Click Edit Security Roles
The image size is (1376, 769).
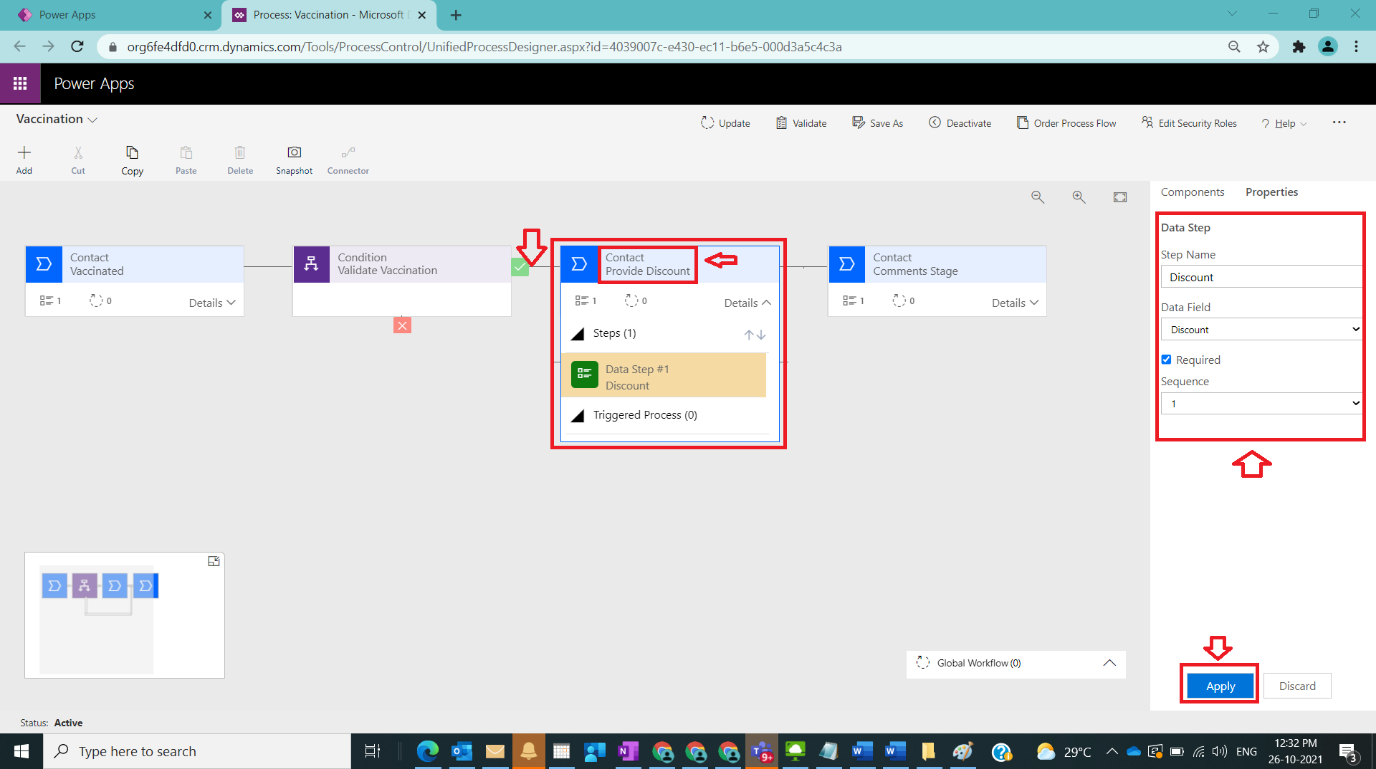coord(1189,123)
